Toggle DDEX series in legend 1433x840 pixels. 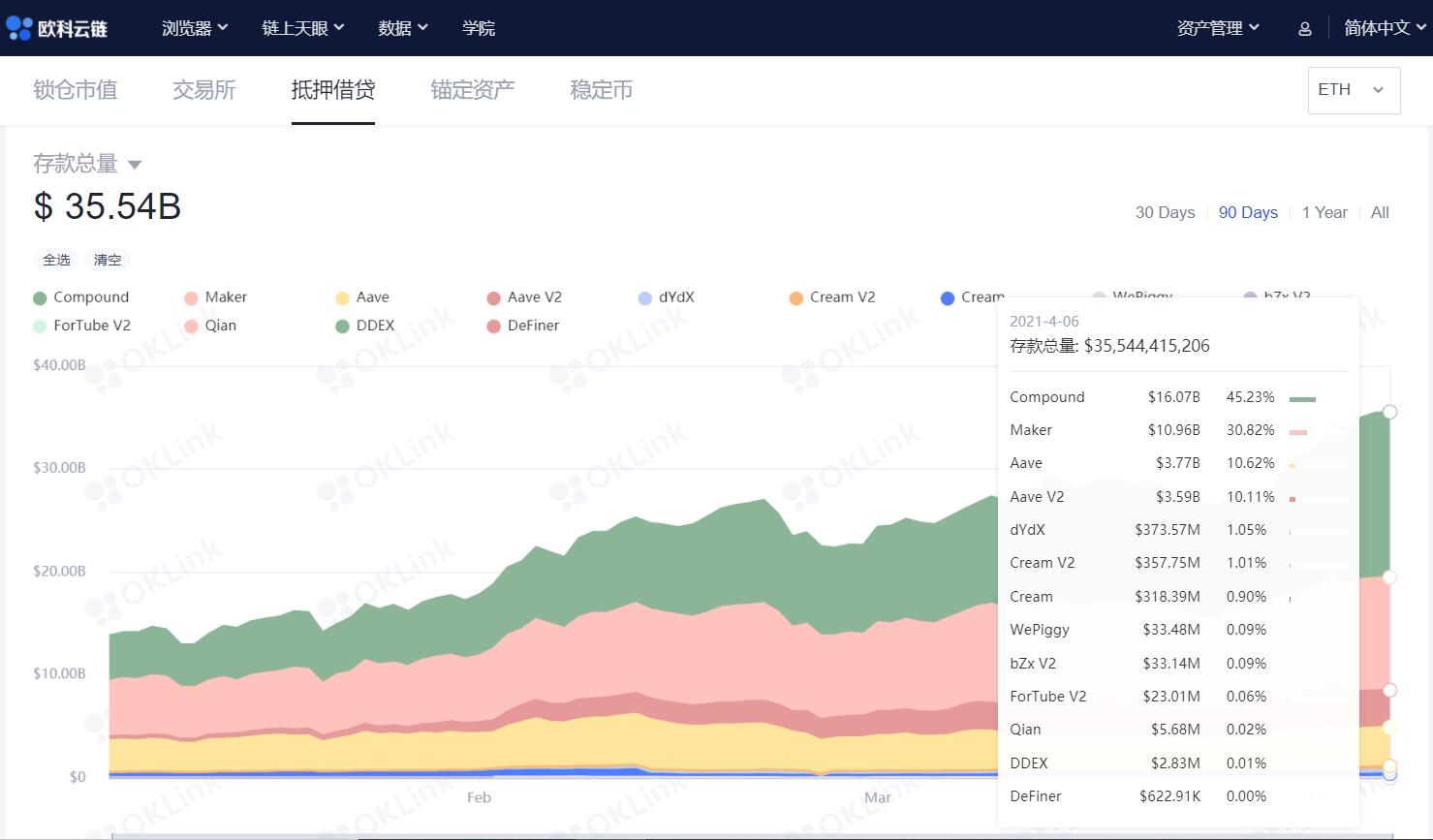coord(365,326)
